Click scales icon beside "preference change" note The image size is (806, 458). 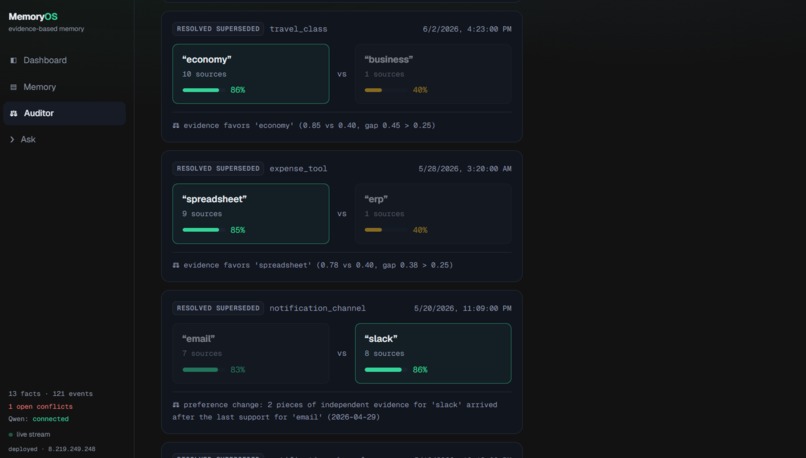tap(176, 405)
